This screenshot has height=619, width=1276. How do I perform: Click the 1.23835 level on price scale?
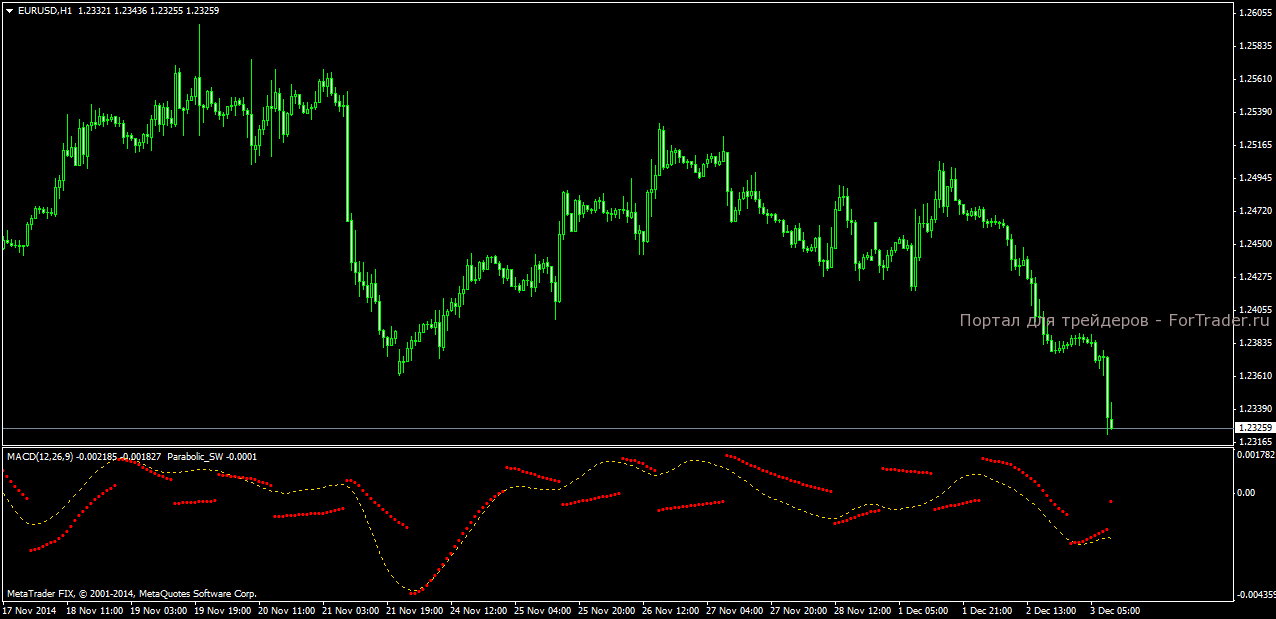pos(1256,343)
